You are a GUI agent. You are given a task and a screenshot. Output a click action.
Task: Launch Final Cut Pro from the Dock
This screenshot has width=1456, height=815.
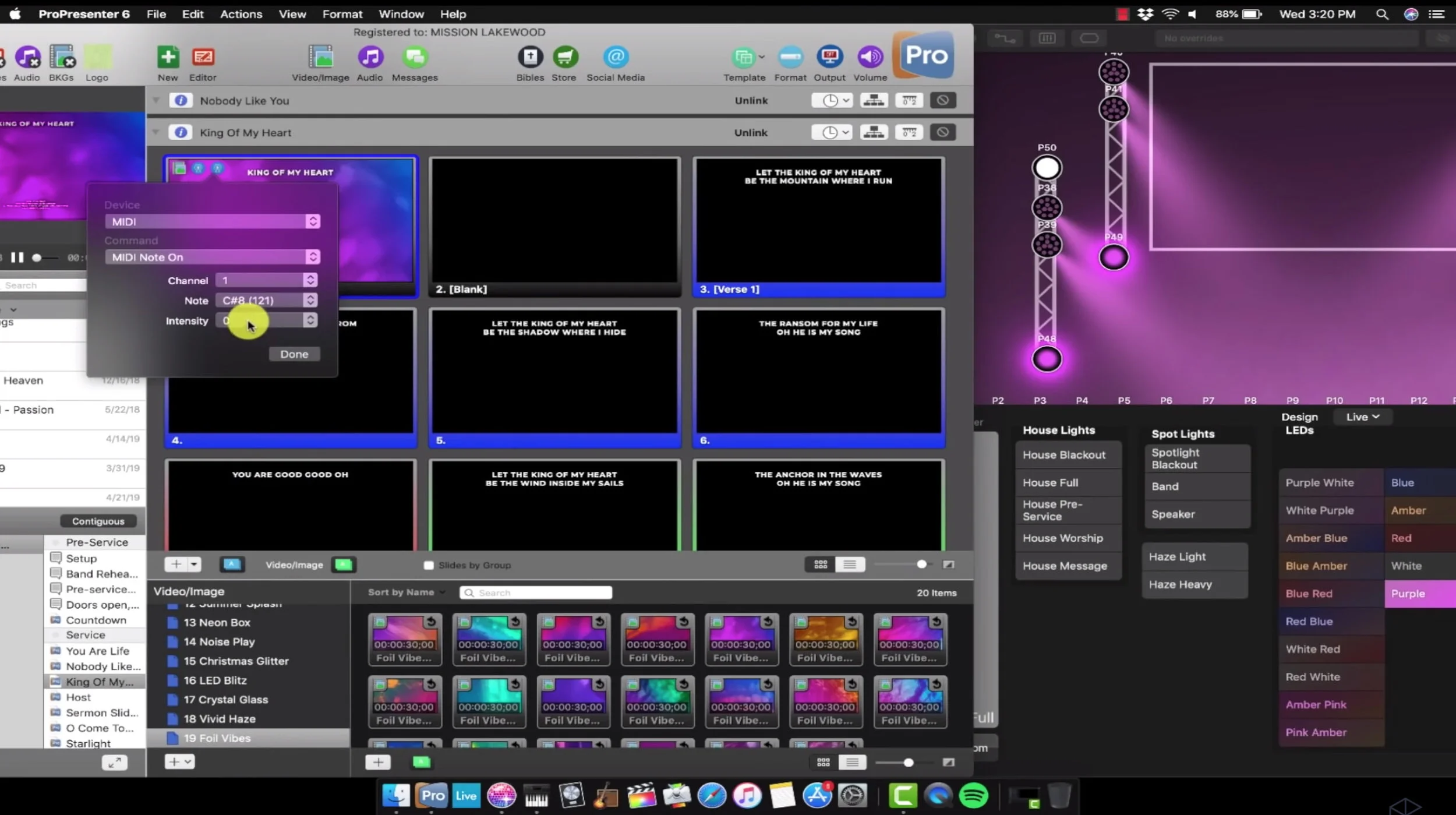pyautogui.click(x=641, y=796)
